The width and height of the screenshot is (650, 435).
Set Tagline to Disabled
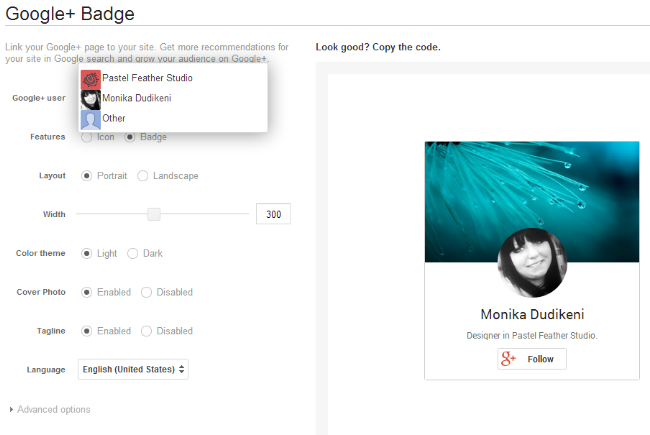click(x=146, y=331)
